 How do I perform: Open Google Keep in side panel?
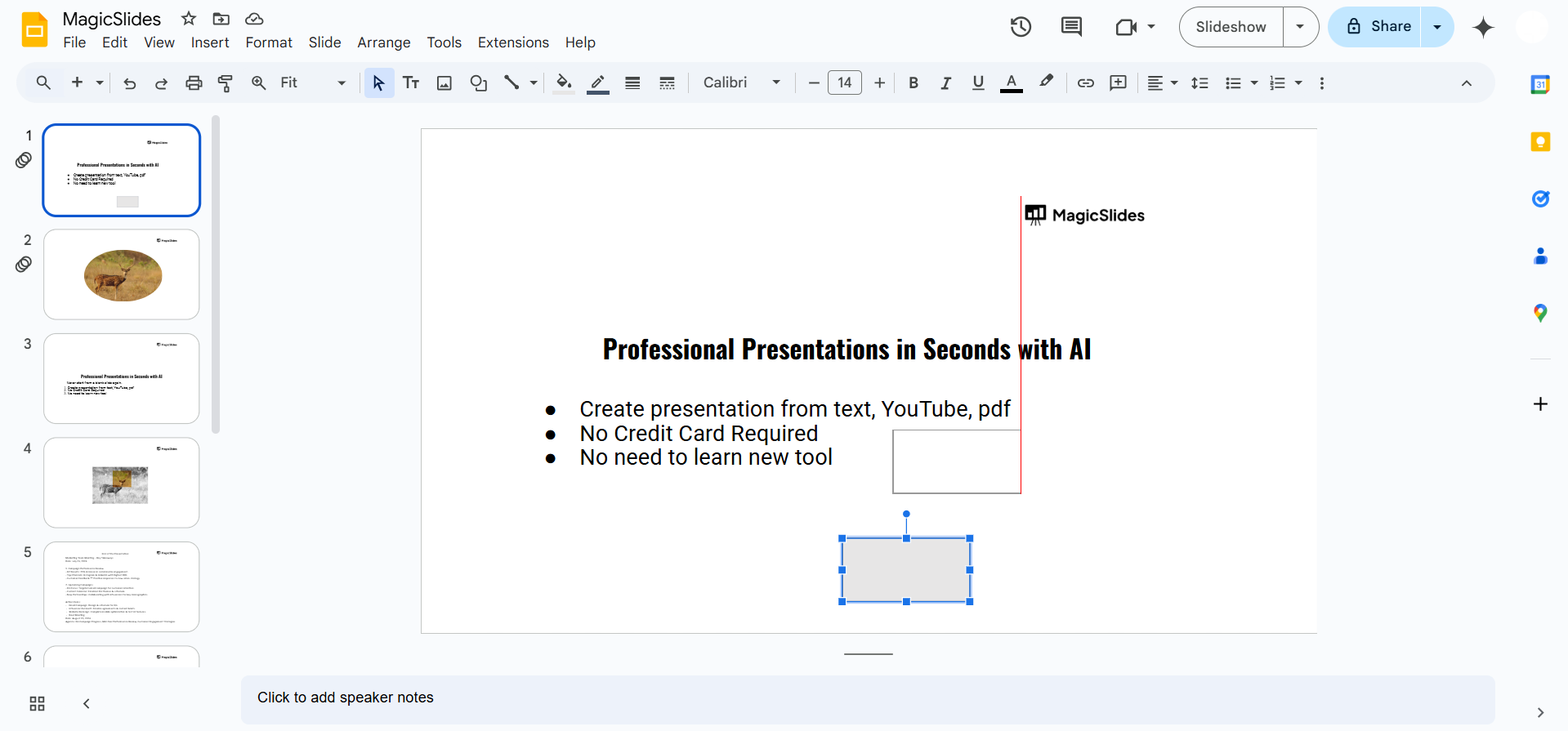coord(1540,141)
